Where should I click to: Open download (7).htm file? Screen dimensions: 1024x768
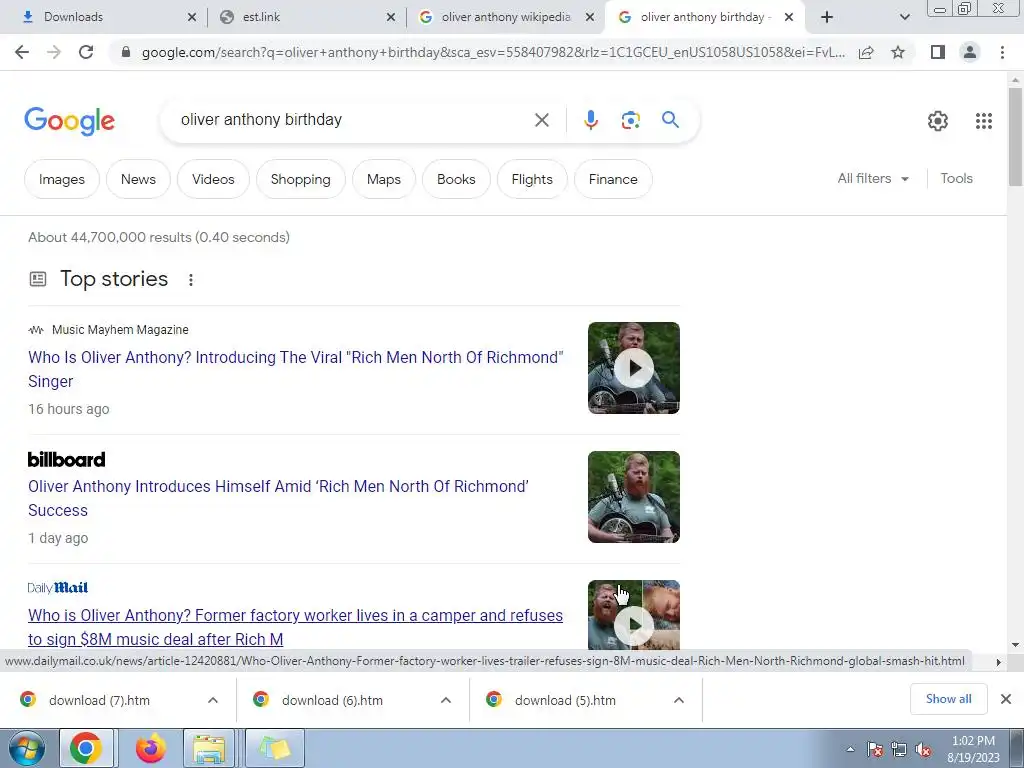pos(99,700)
